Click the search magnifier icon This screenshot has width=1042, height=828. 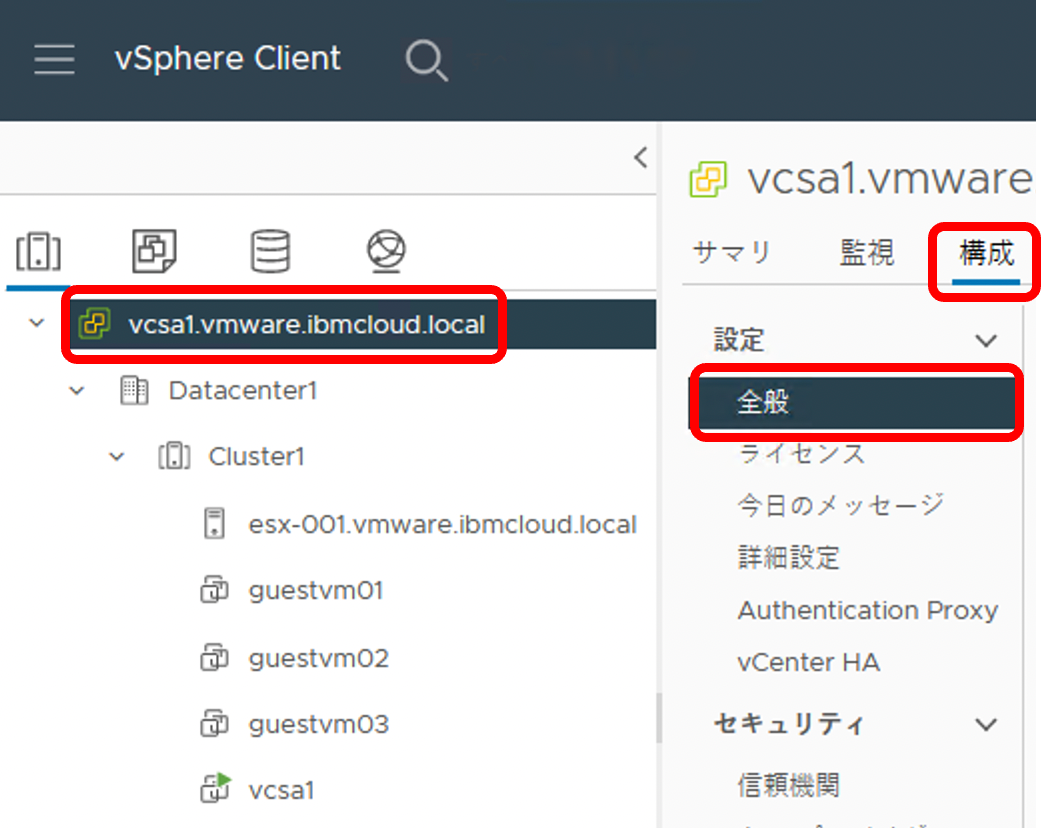[427, 60]
